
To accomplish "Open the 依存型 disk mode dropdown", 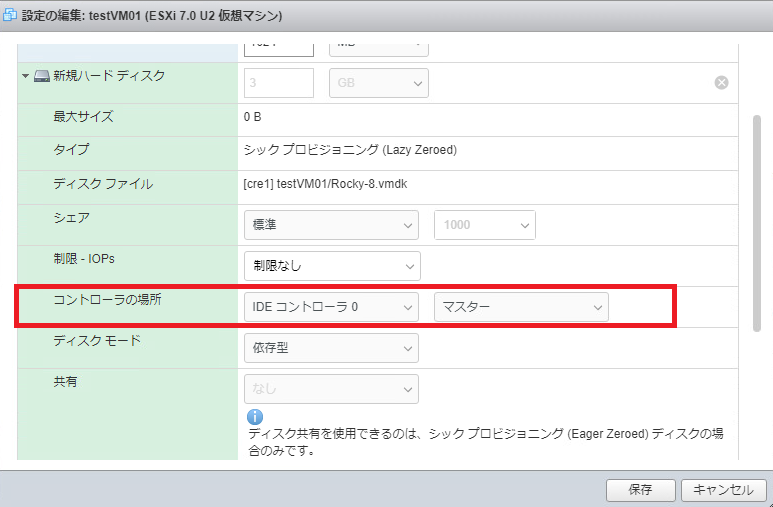I will click(331, 348).
